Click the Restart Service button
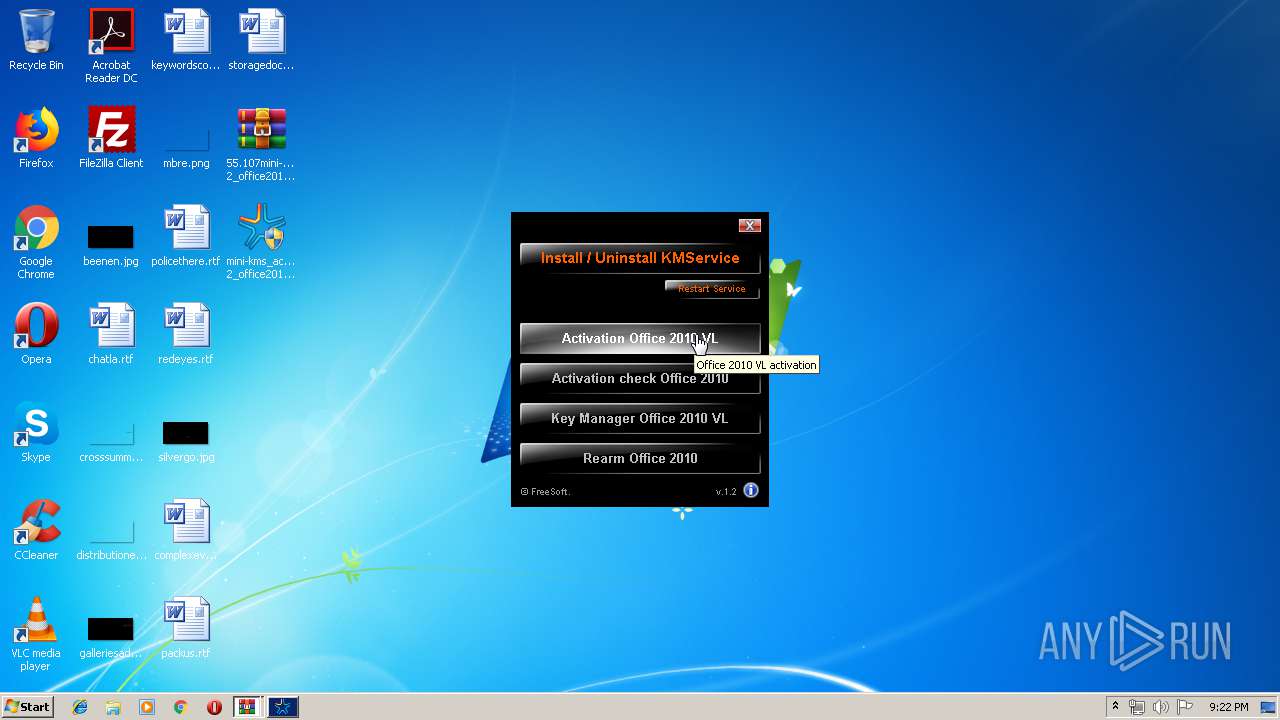The height and width of the screenshot is (720, 1280). 712,289
